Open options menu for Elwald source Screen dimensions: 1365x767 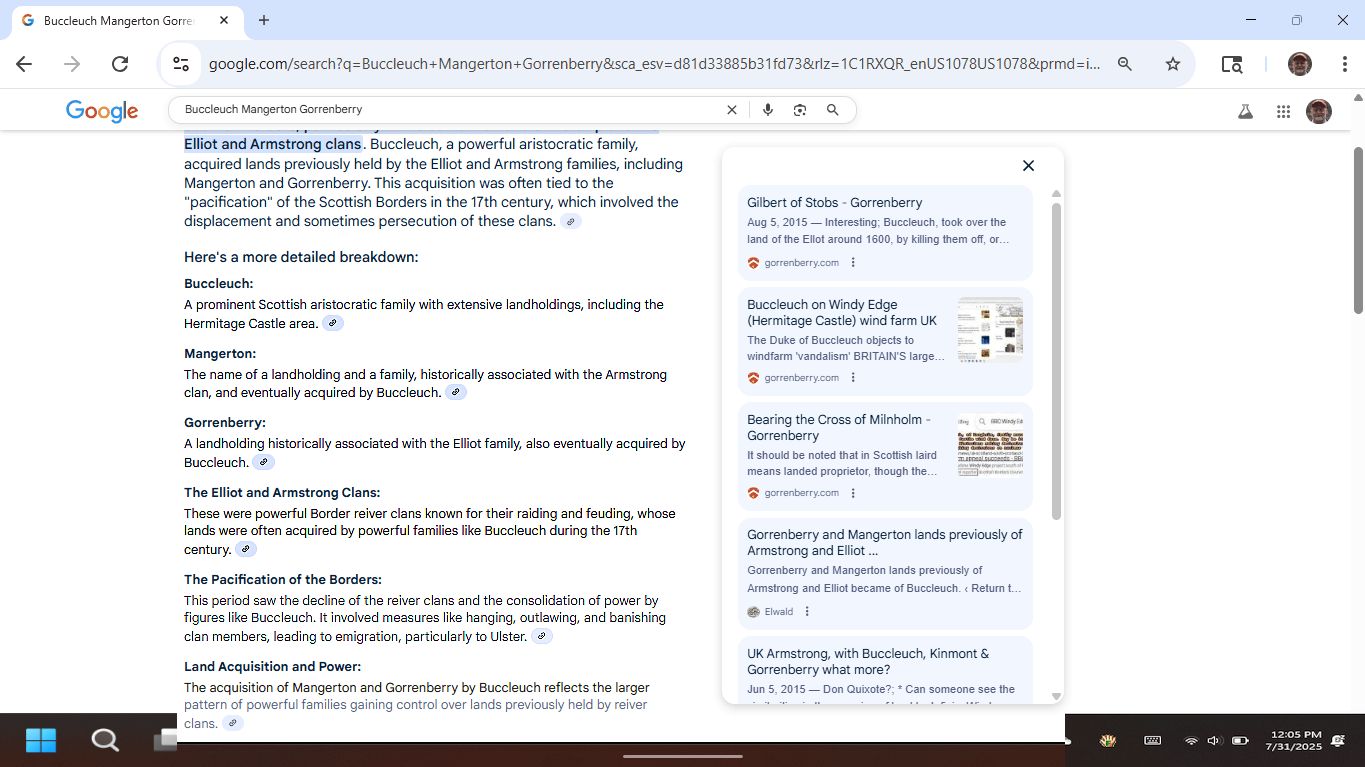(x=807, y=612)
